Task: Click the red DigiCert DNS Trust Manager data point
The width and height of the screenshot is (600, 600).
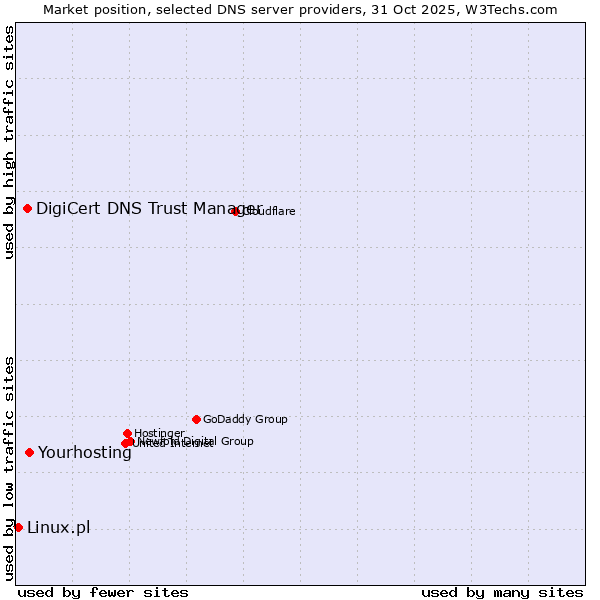Action: (x=27, y=208)
